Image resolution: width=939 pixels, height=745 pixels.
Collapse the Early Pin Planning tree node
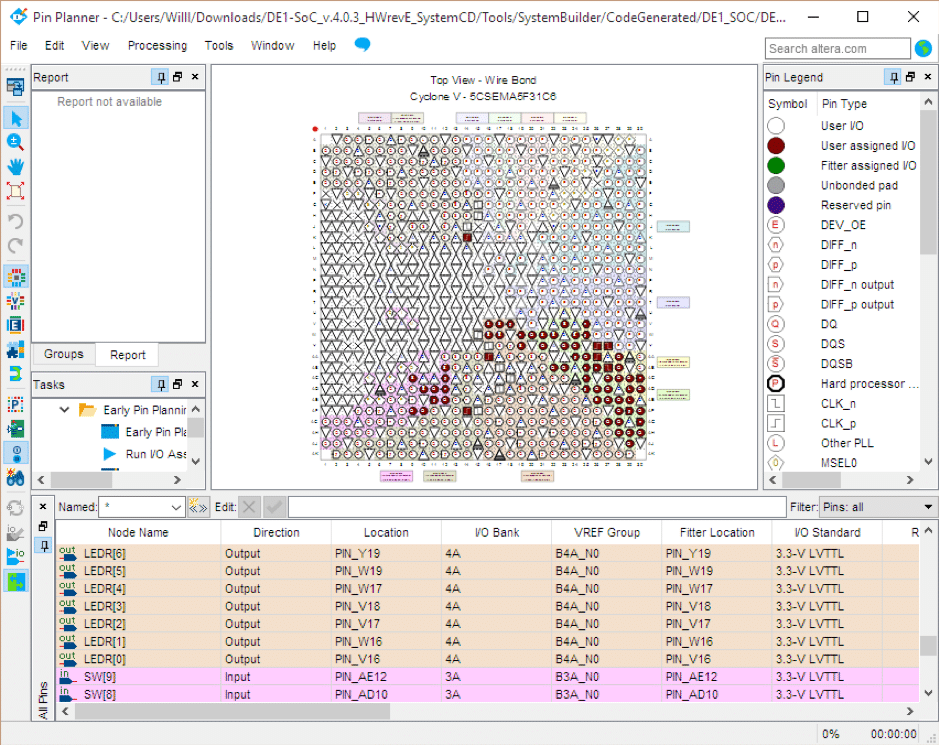tap(65, 410)
